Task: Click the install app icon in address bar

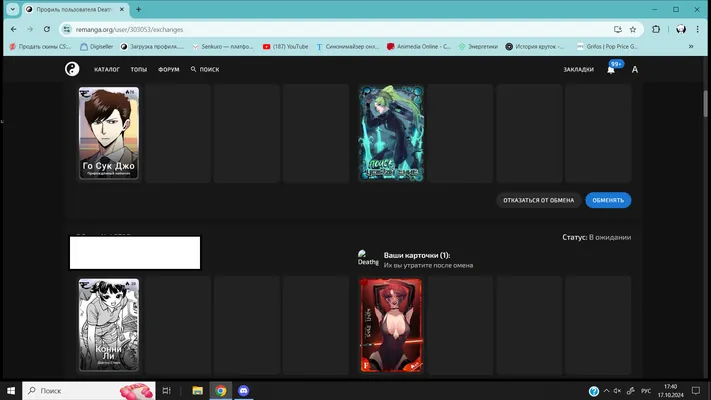Action: point(618,29)
